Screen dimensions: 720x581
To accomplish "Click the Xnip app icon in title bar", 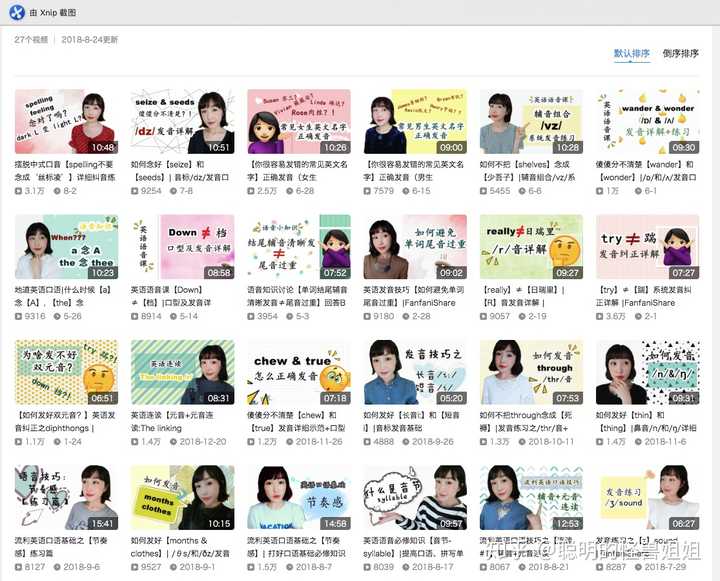I will (17, 12).
